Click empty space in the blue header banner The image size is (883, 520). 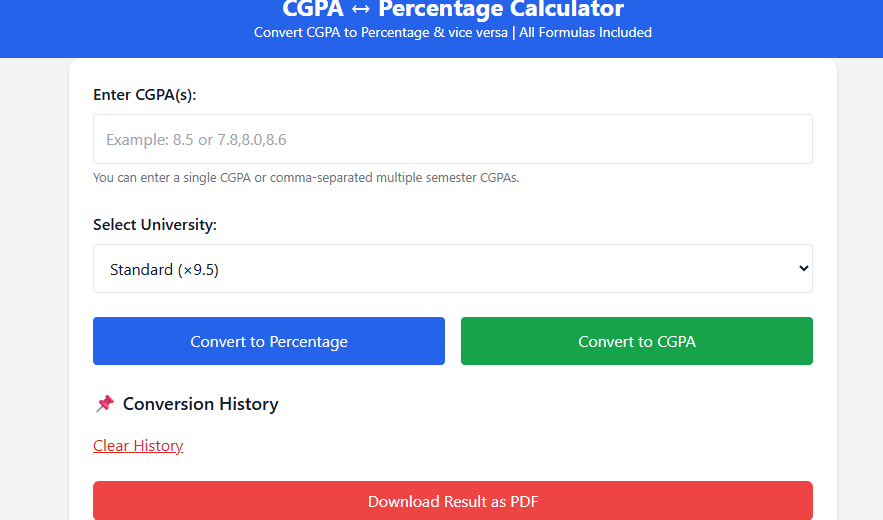(x=141, y=28)
